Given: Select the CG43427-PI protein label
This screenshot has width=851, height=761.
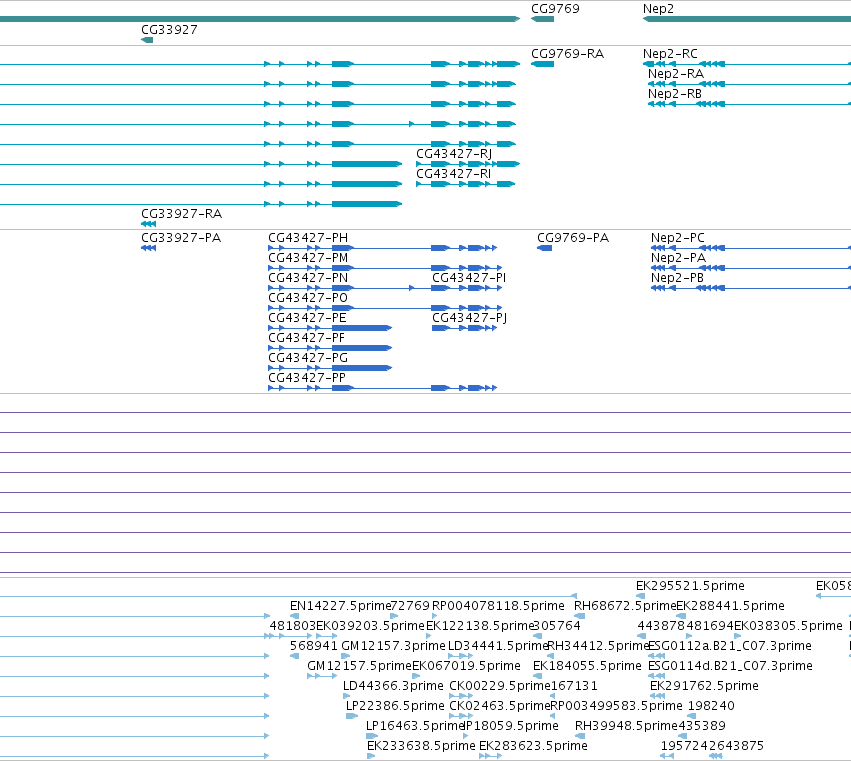Looking at the screenshot, I should [469, 278].
